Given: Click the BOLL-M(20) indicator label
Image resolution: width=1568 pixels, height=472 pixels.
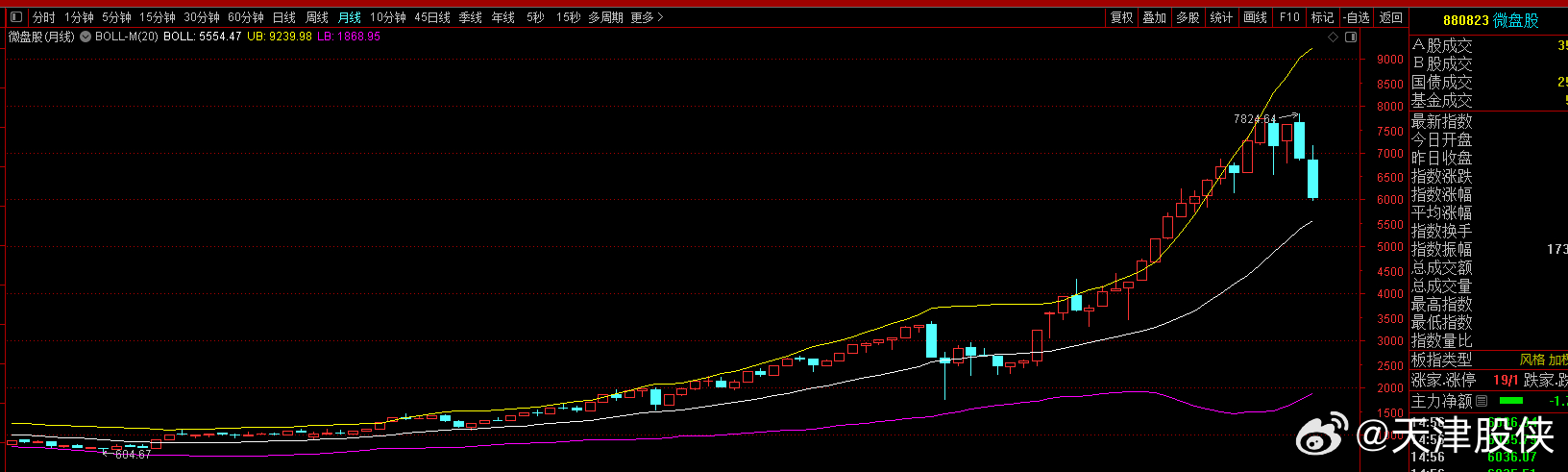Looking at the screenshot, I should 127,37.
